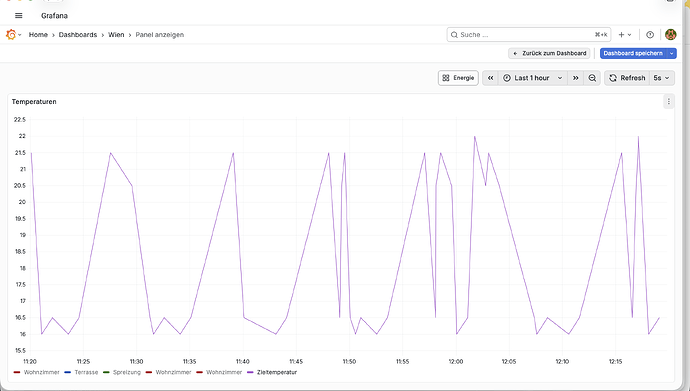Viewport: 690px width, 391px height.
Task: Click the purple Zieltemperatur legend color swatch
Action: [250, 372]
